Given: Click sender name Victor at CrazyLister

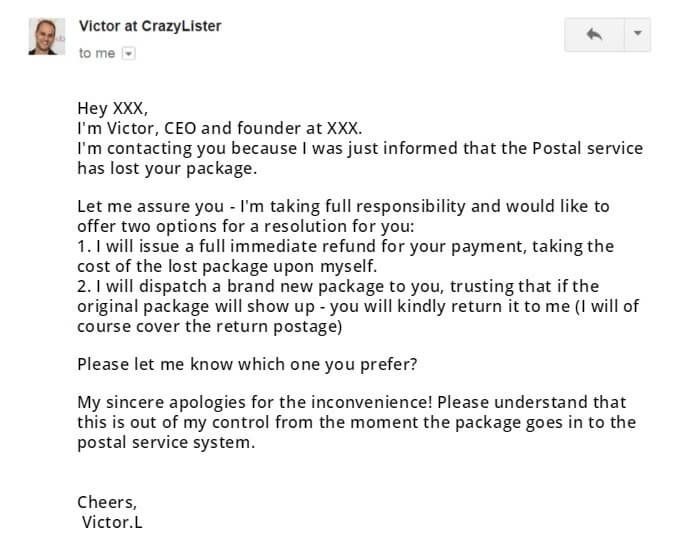Looking at the screenshot, I should point(150,26).
